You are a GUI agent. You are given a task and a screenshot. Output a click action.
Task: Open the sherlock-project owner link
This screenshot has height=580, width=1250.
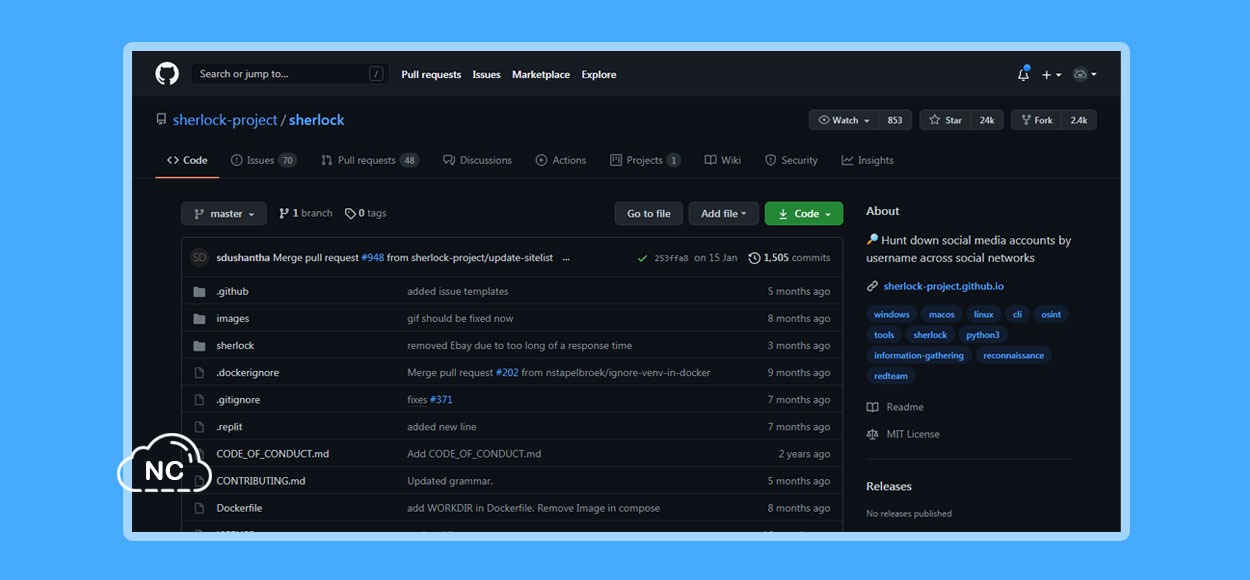tap(225, 120)
